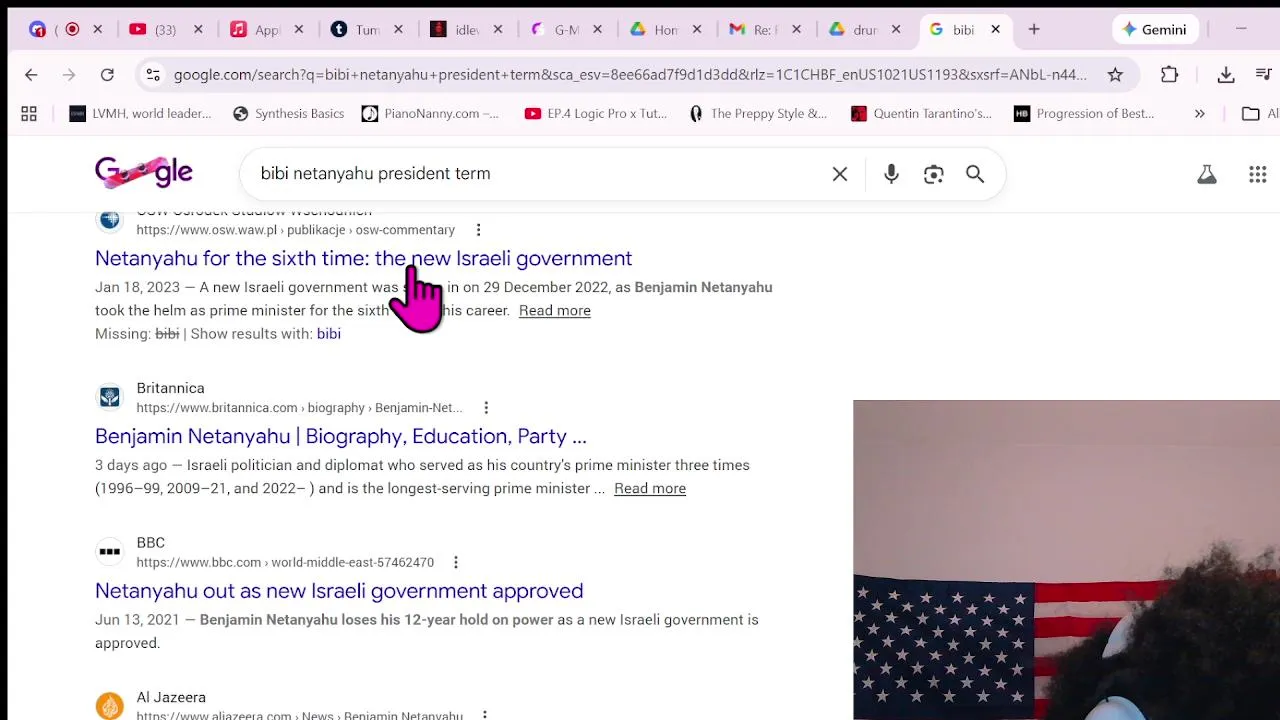The image size is (1280, 720).
Task: Open more options for BBC result
Action: click(x=455, y=563)
